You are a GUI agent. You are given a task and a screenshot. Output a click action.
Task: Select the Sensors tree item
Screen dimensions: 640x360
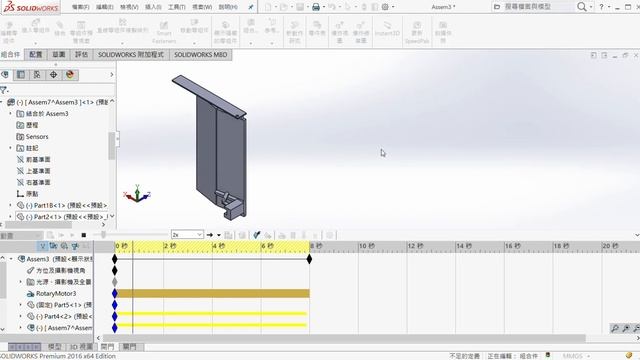[x=37, y=137]
